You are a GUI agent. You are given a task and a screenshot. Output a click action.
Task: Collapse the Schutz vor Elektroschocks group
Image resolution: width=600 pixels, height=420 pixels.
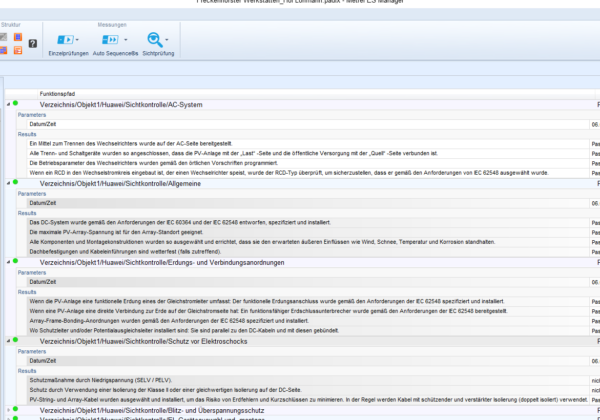click(8, 340)
